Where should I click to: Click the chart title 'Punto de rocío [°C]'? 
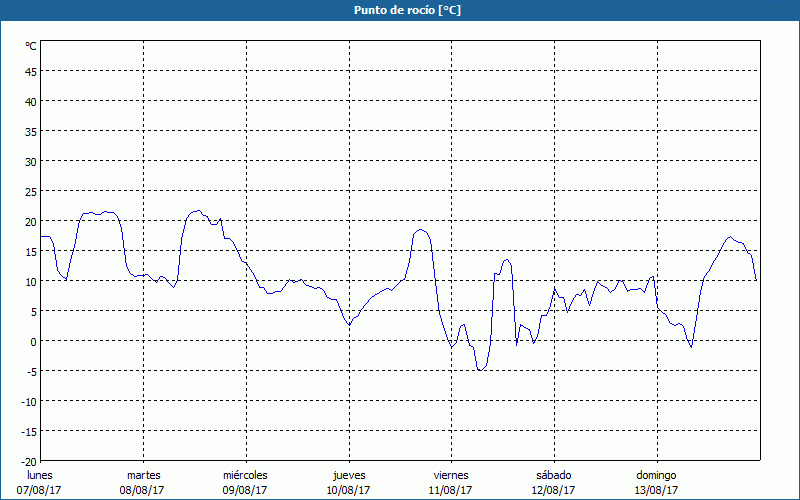tap(400, 10)
